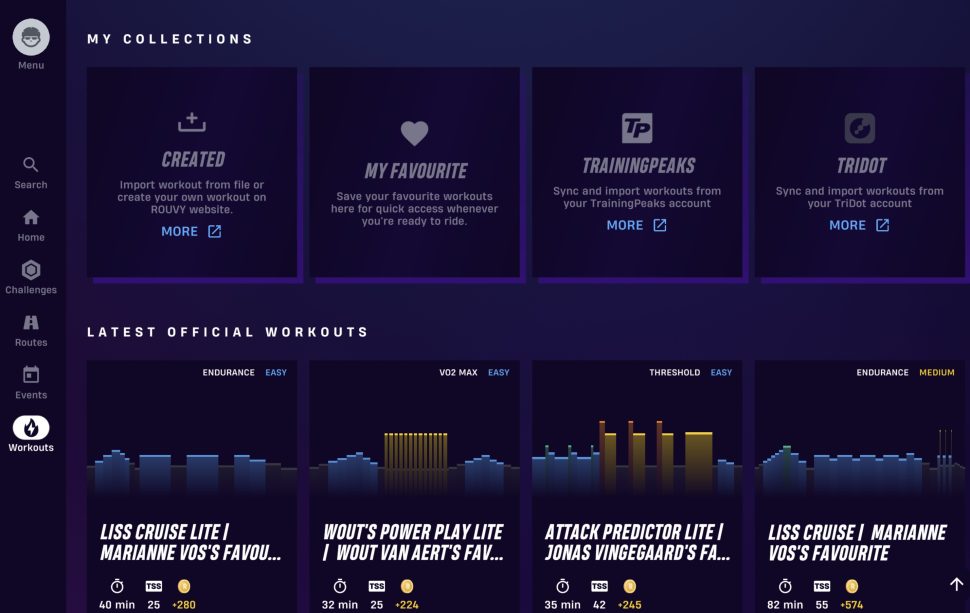Viewport: 970px width, 613px height.
Task: Click MORE link under TrainingPeaks
Action: 637,225
